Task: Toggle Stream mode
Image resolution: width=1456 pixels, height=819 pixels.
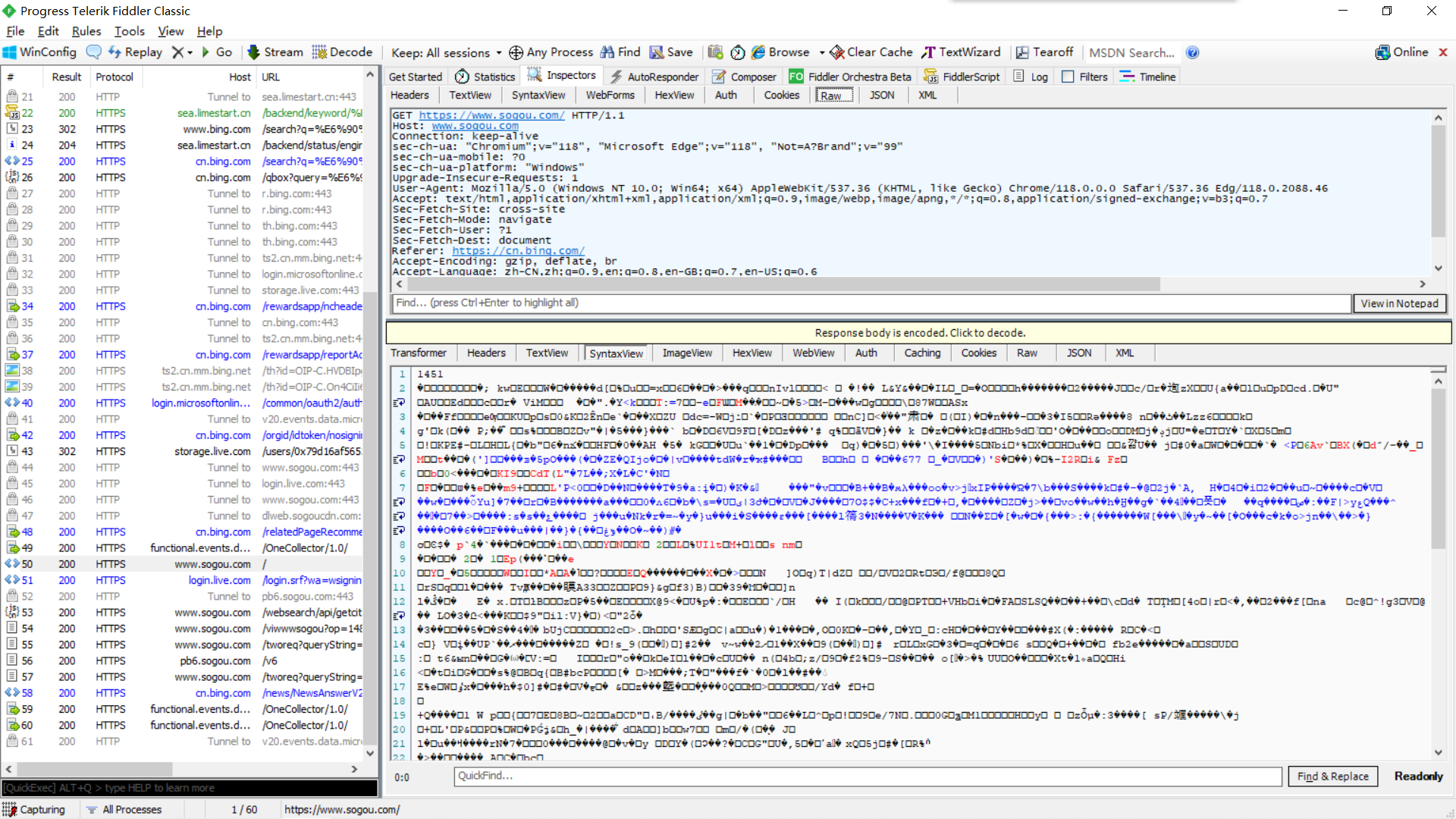Action: tap(275, 52)
